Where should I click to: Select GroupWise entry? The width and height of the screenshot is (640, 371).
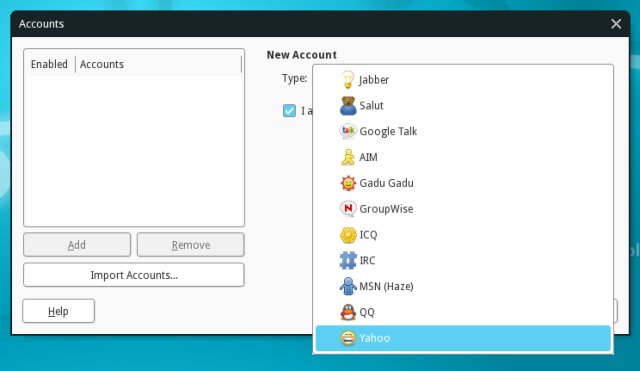(463, 209)
